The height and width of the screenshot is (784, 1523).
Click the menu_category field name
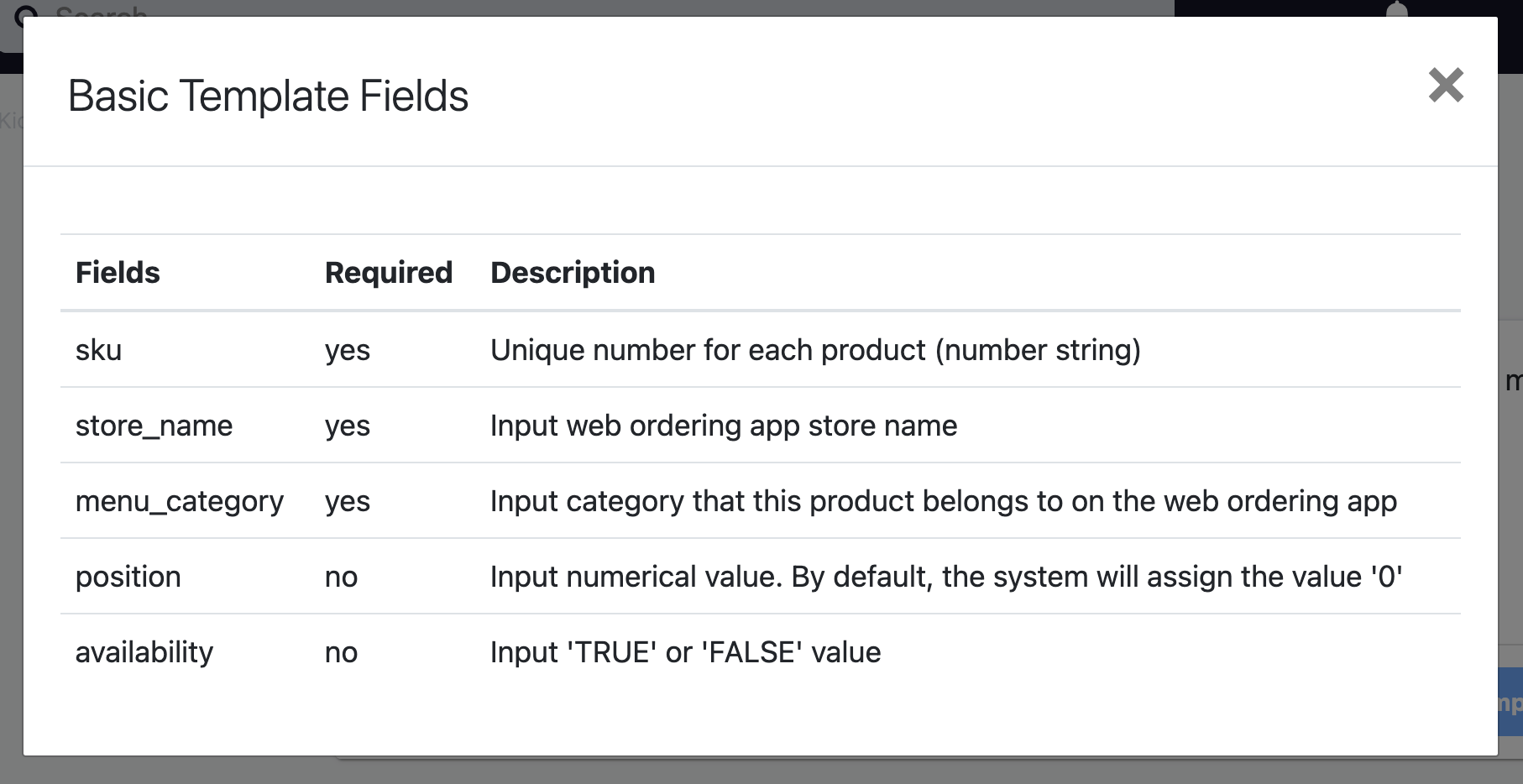coord(180,501)
